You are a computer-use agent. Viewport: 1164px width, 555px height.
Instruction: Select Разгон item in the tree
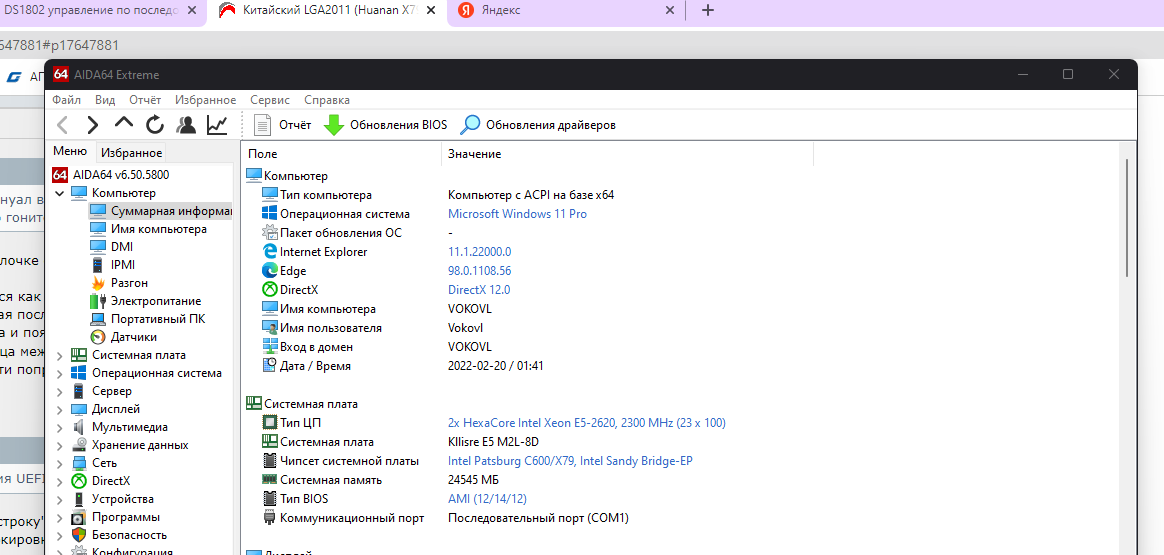point(129,283)
